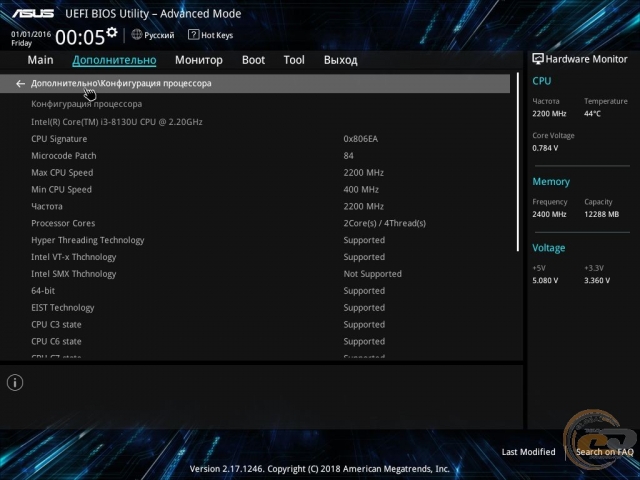Click the ASUS logo

coord(33,14)
